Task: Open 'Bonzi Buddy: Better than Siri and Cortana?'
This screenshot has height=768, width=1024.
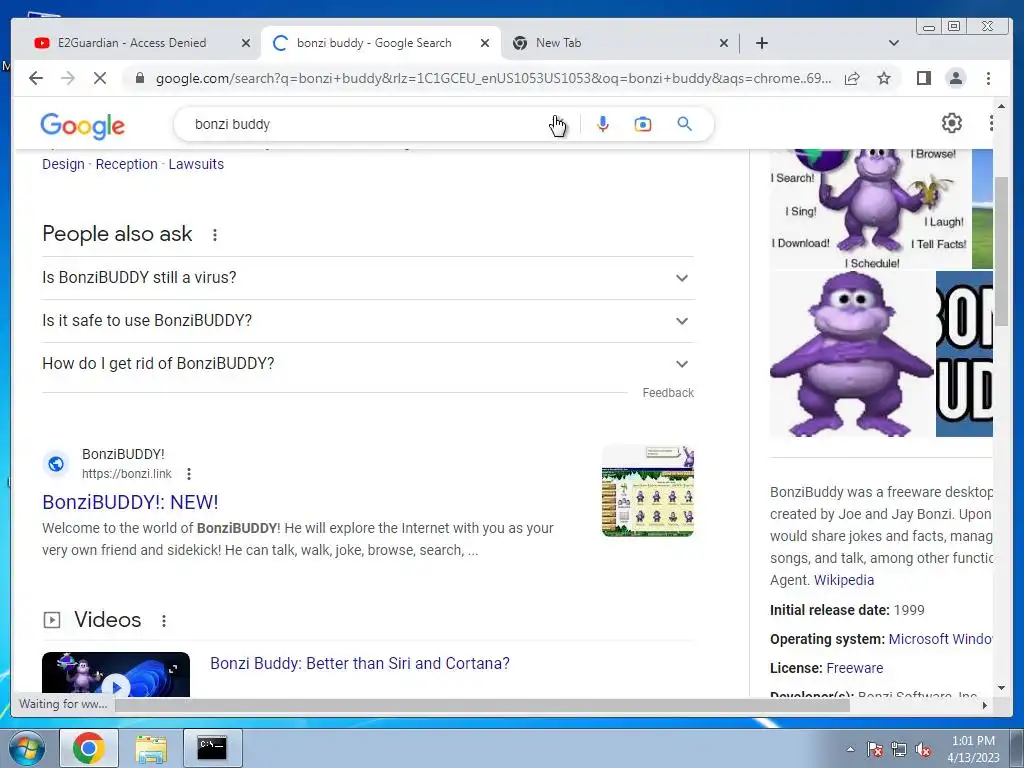Action: (360, 664)
